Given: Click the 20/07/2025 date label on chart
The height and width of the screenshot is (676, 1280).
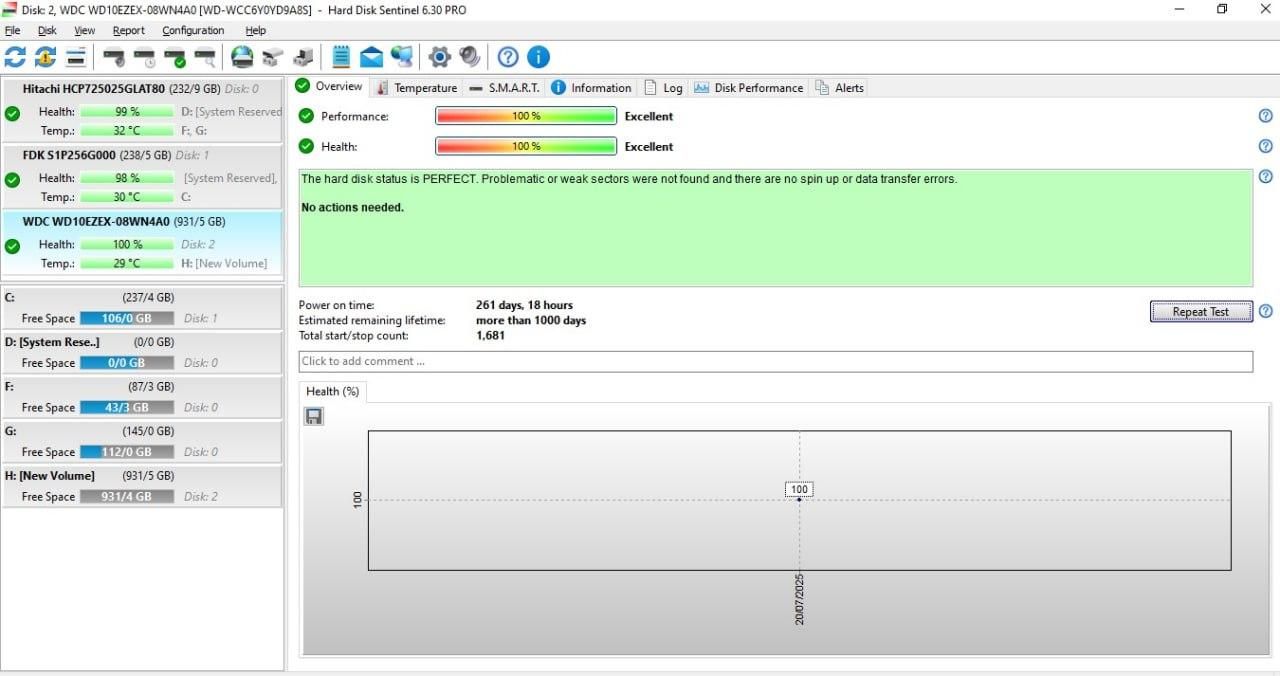Looking at the screenshot, I should (800, 599).
